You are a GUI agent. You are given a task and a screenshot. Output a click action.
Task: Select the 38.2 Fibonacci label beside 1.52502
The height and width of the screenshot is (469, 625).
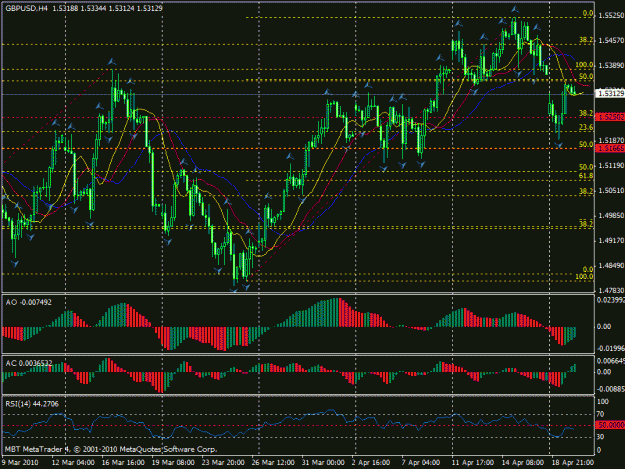[x=586, y=113]
